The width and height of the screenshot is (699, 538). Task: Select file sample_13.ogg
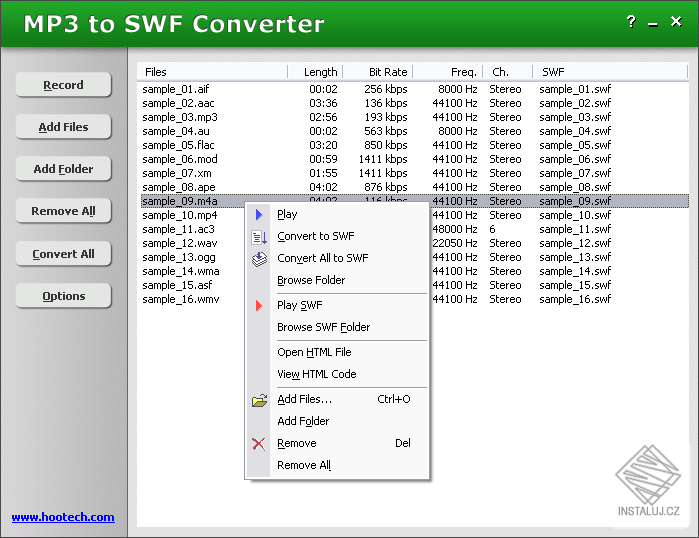[179, 257]
